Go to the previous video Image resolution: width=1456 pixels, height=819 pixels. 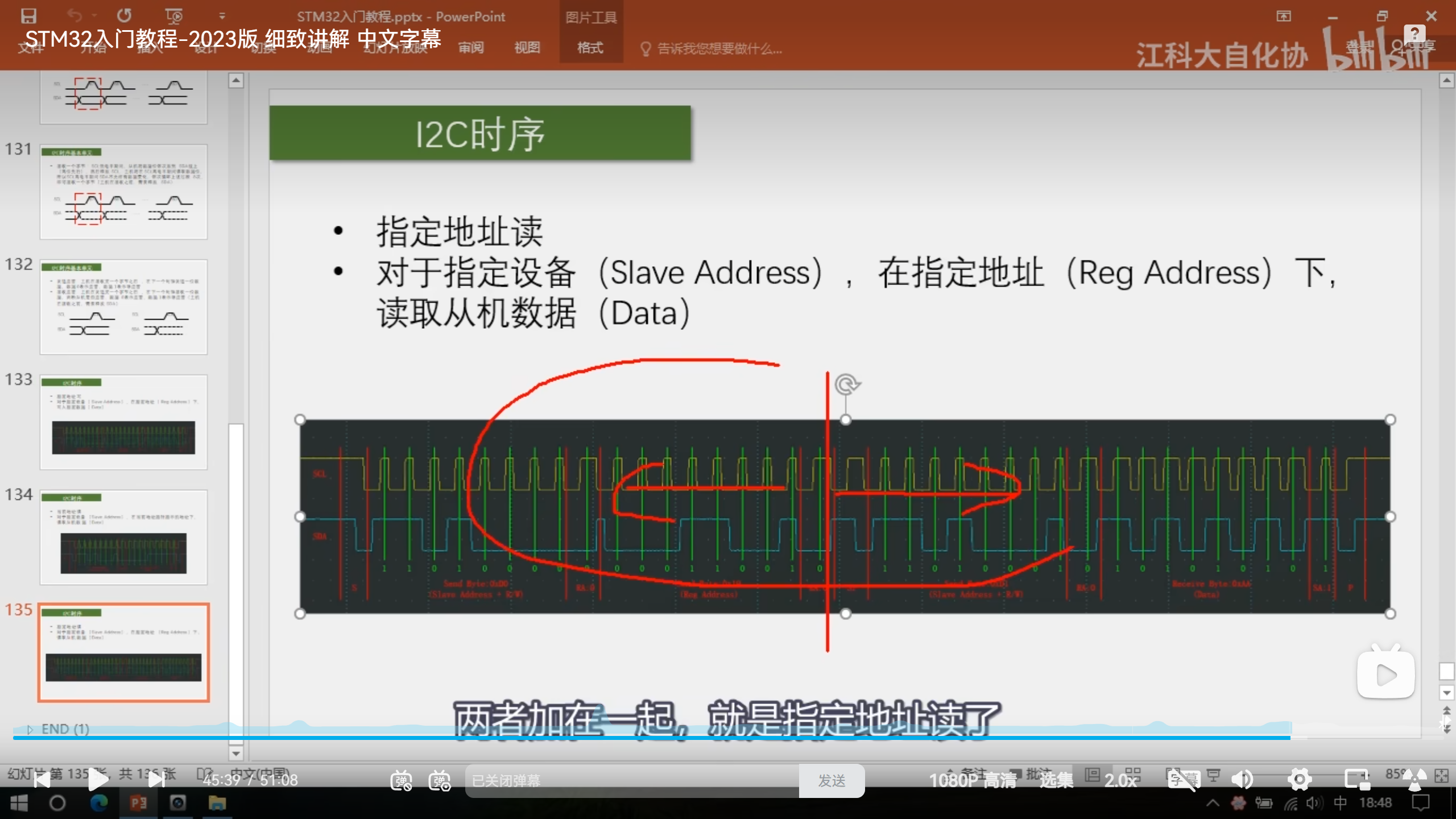[42, 780]
